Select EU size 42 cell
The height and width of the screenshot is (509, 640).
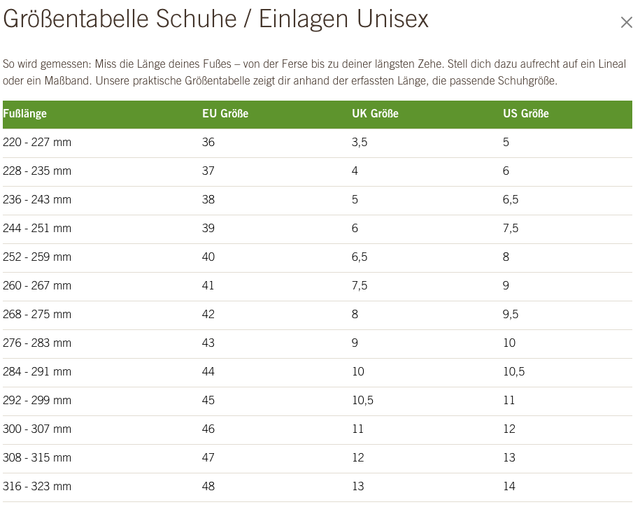click(x=208, y=314)
